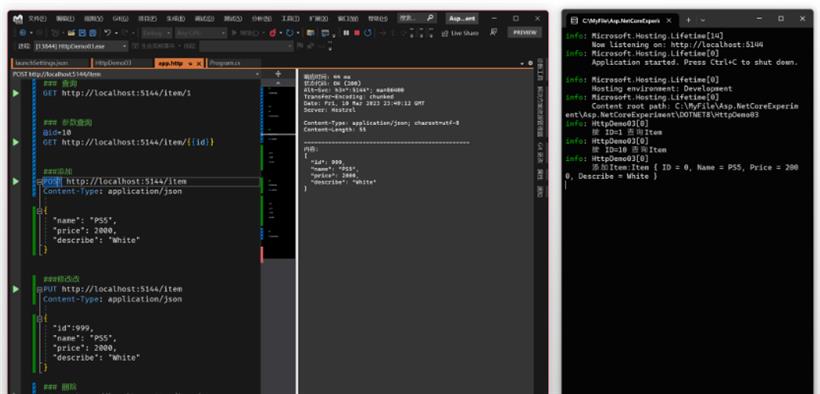The width and height of the screenshot is (820, 394).
Task: Run the GET item/{{id}} request arrow
Action: [x=16, y=142]
